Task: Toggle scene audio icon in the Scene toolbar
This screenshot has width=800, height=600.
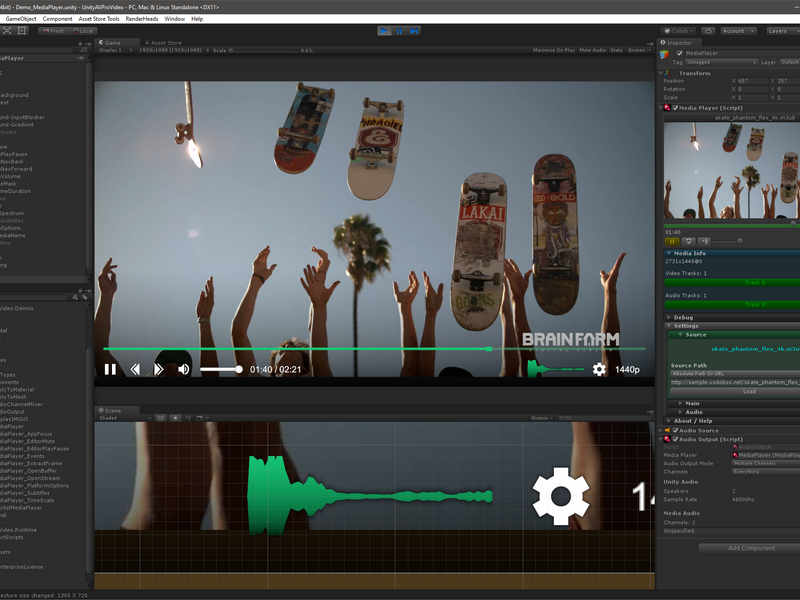Action: coord(188,418)
